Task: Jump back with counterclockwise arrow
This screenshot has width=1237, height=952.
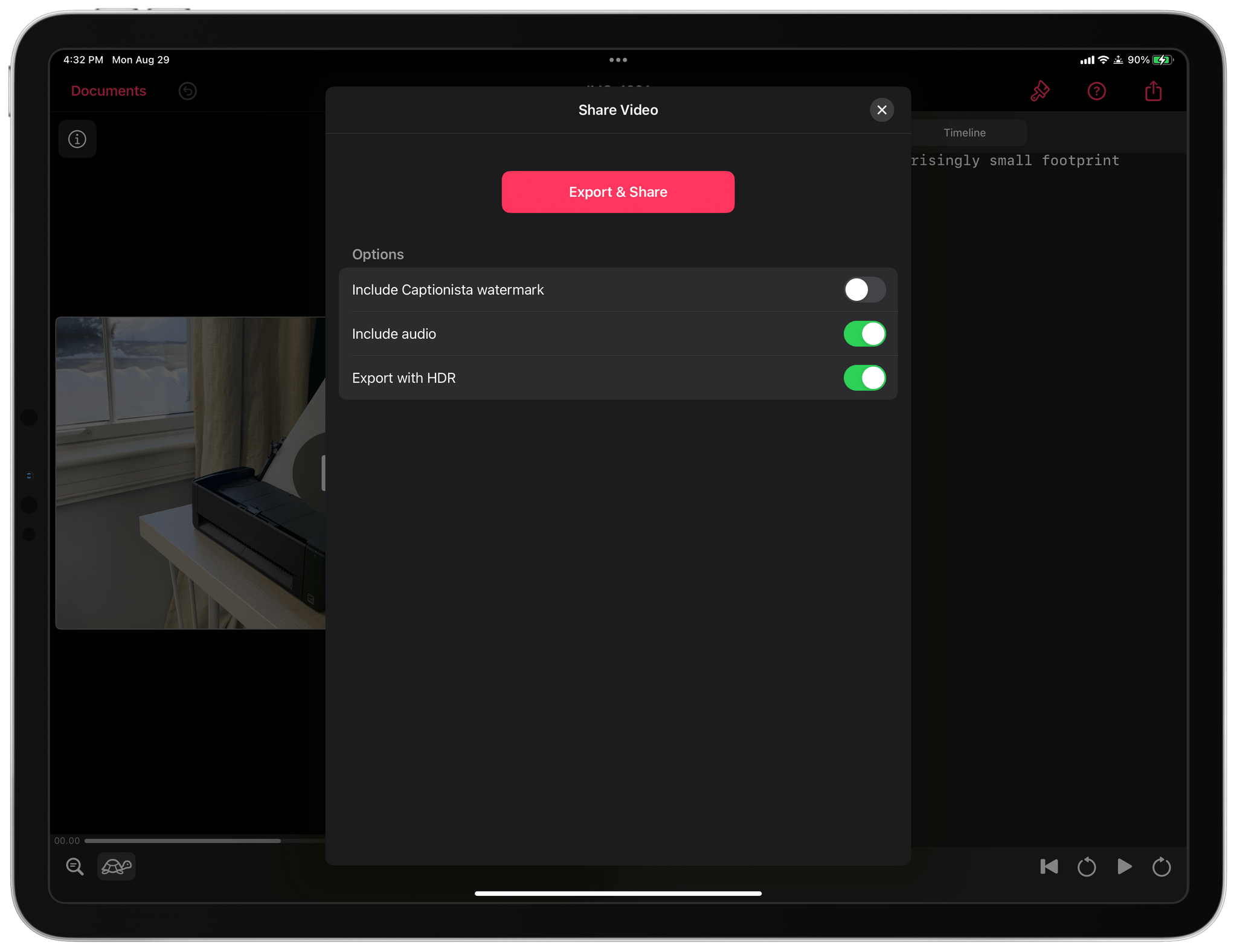Action: [1087, 867]
